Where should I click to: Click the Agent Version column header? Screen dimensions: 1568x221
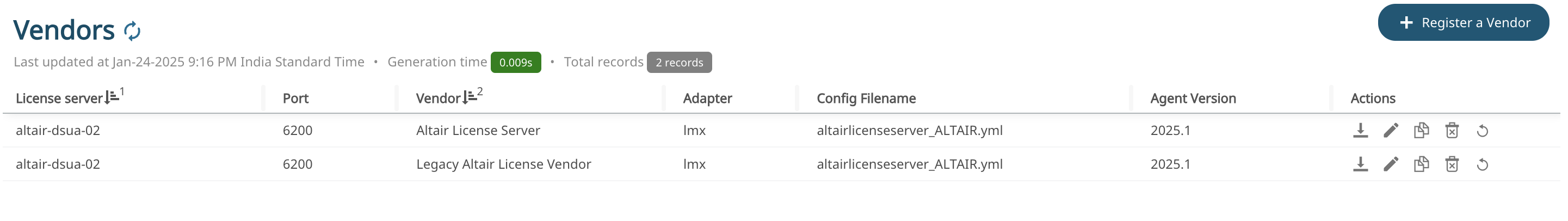tap(1193, 99)
